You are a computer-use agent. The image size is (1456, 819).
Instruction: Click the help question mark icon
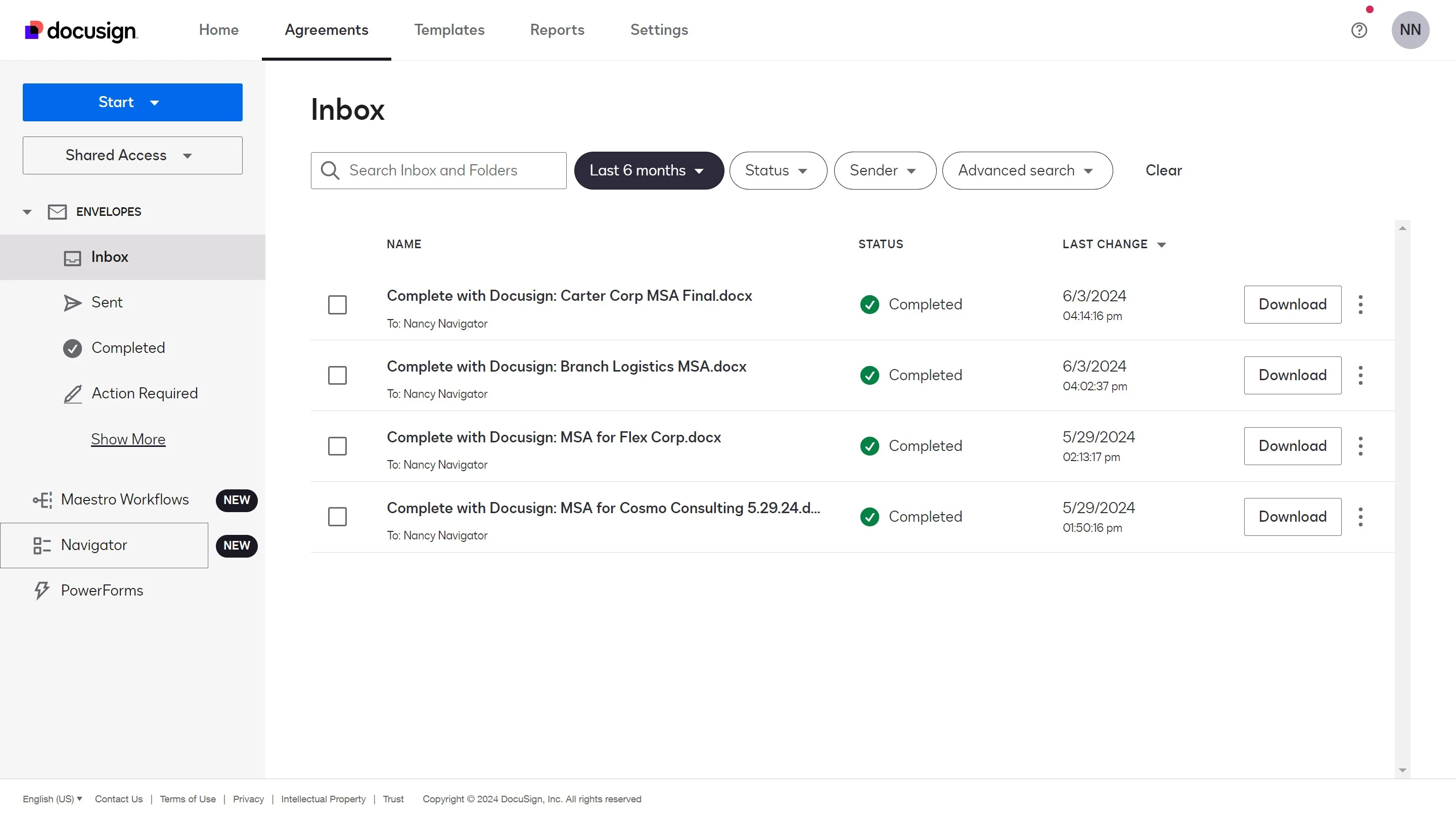pos(1359,30)
